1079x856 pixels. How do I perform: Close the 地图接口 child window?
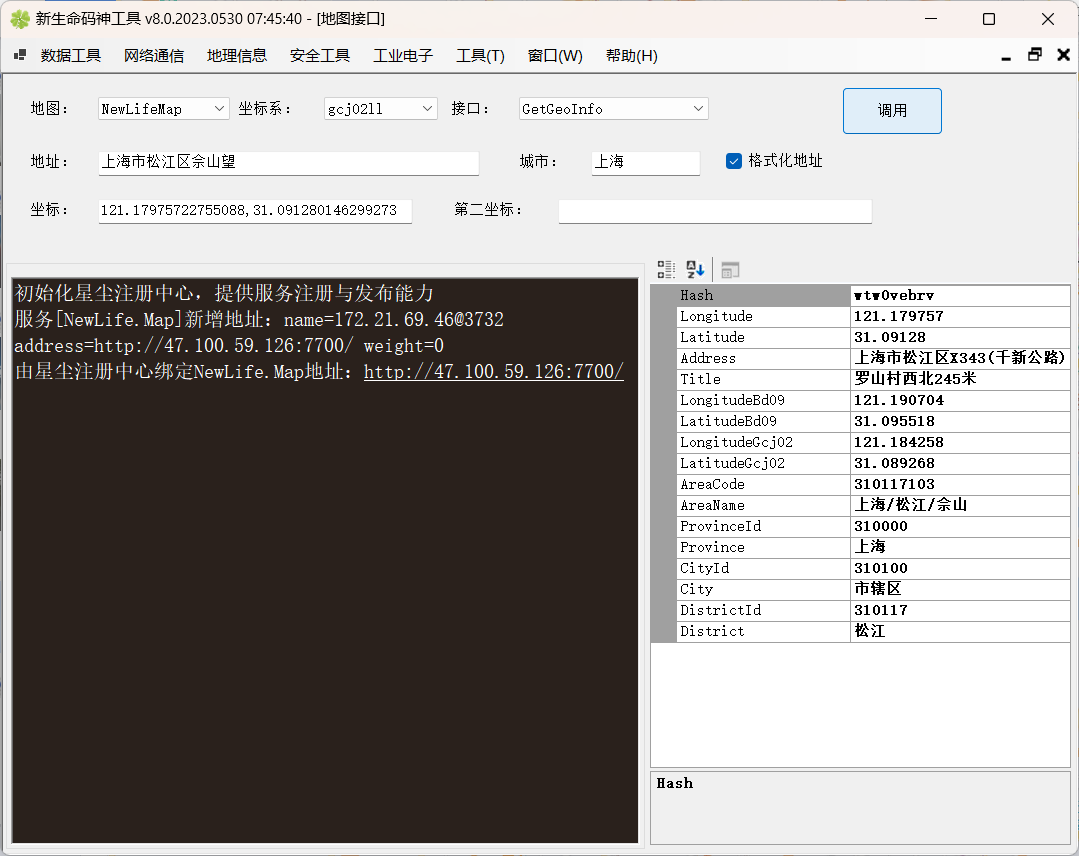point(1063,55)
